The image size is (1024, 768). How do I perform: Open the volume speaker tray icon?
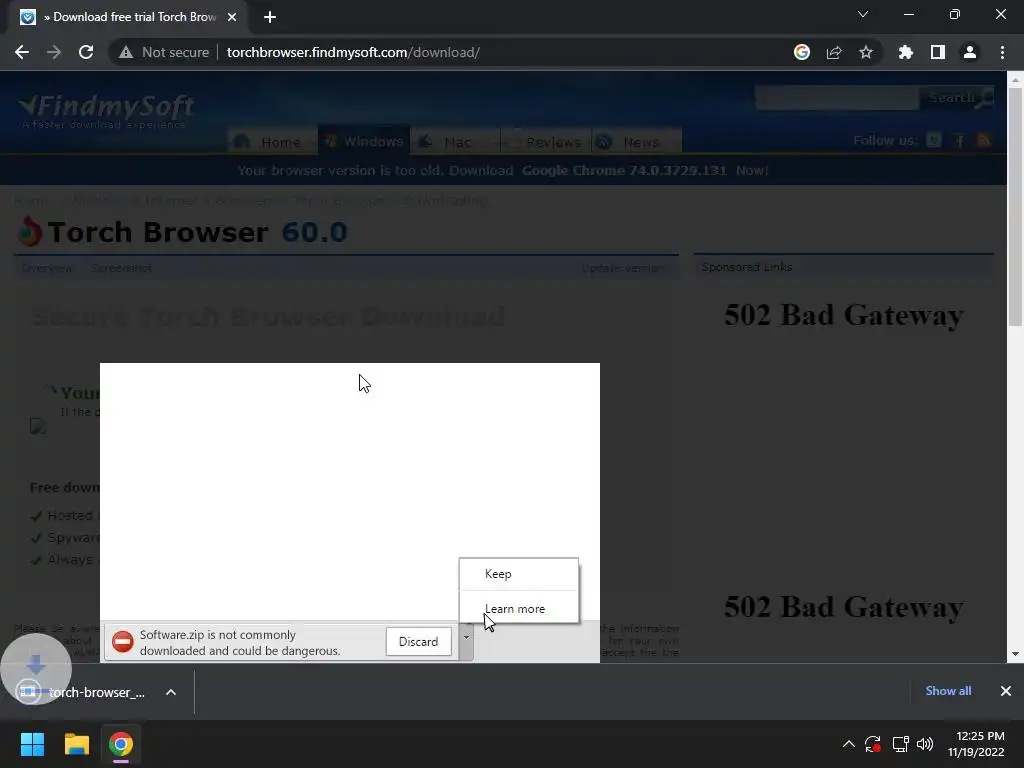pos(925,744)
